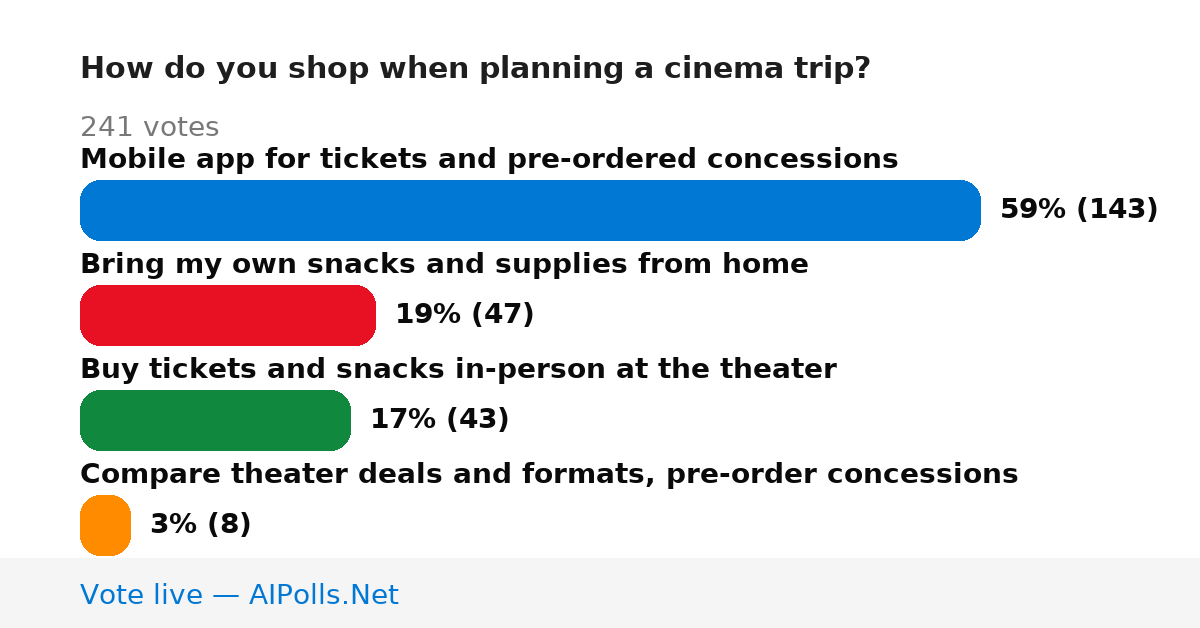Open the Vote live — AIPolls.Net link
Image resolution: width=1200 pixels, height=628 pixels.
[x=239, y=595]
